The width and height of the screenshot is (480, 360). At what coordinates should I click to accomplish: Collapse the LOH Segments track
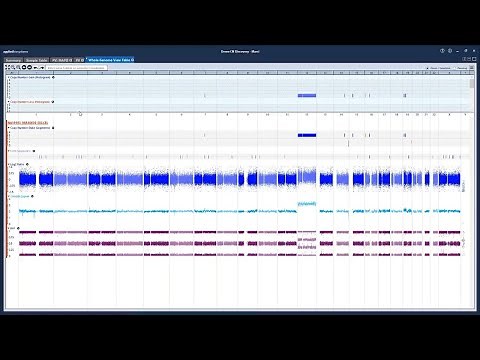tap(9, 151)
